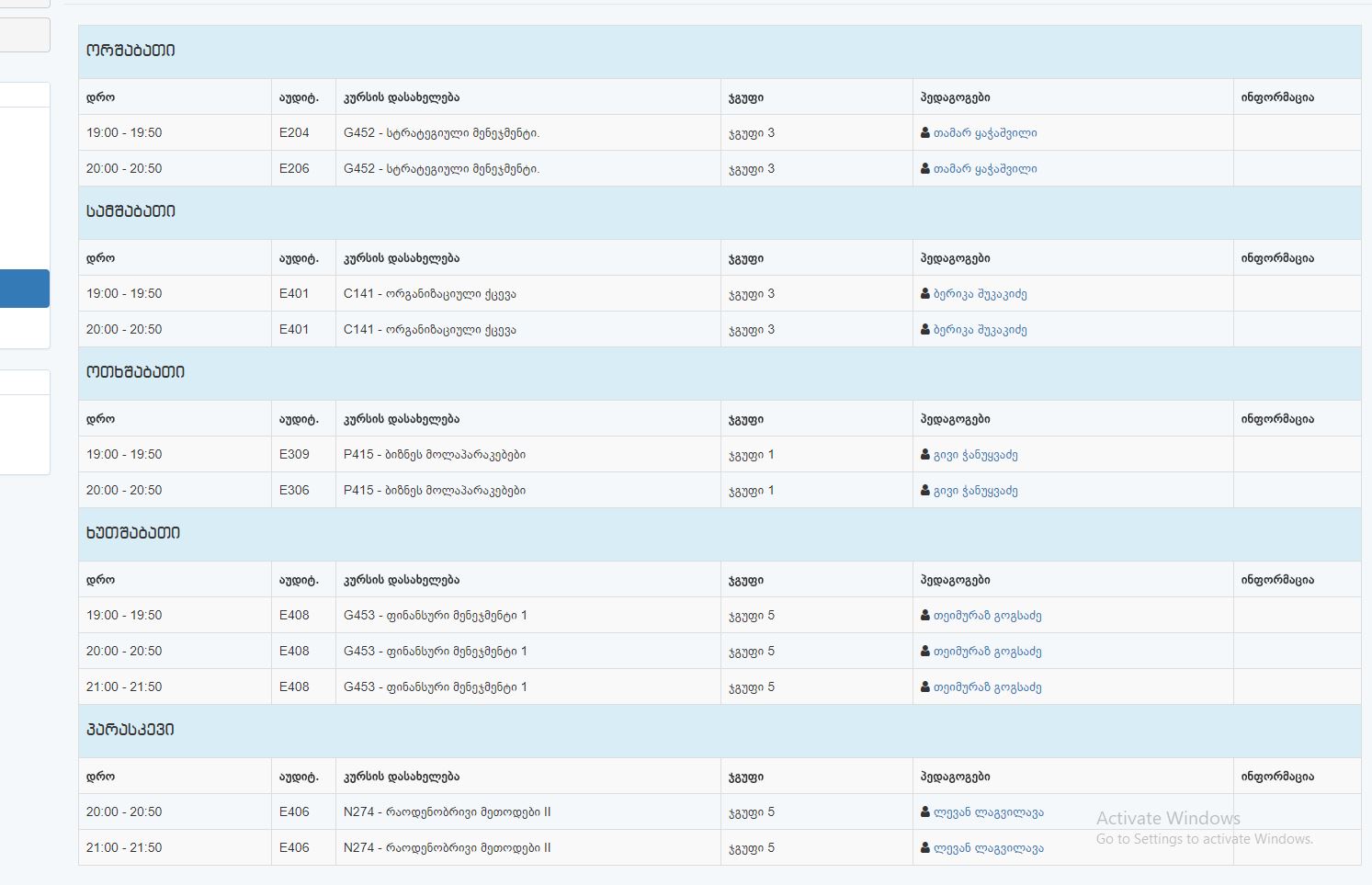Click the day heading "ხუთშაბათი"
Image resolution: width=1372 pixels, height=885 pixels.
coord(133,533)
